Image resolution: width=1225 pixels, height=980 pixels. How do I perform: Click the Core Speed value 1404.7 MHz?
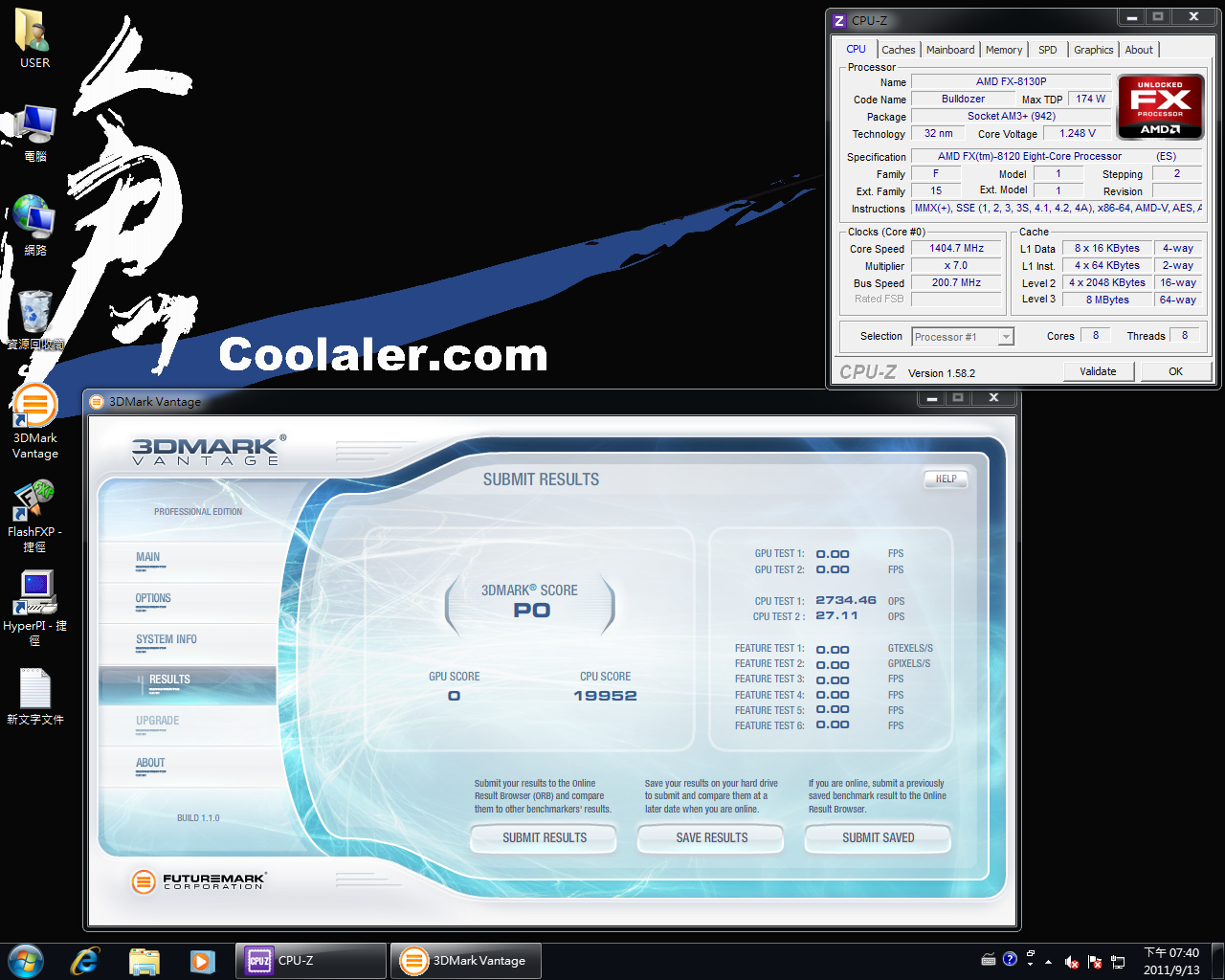coord(956,248)
